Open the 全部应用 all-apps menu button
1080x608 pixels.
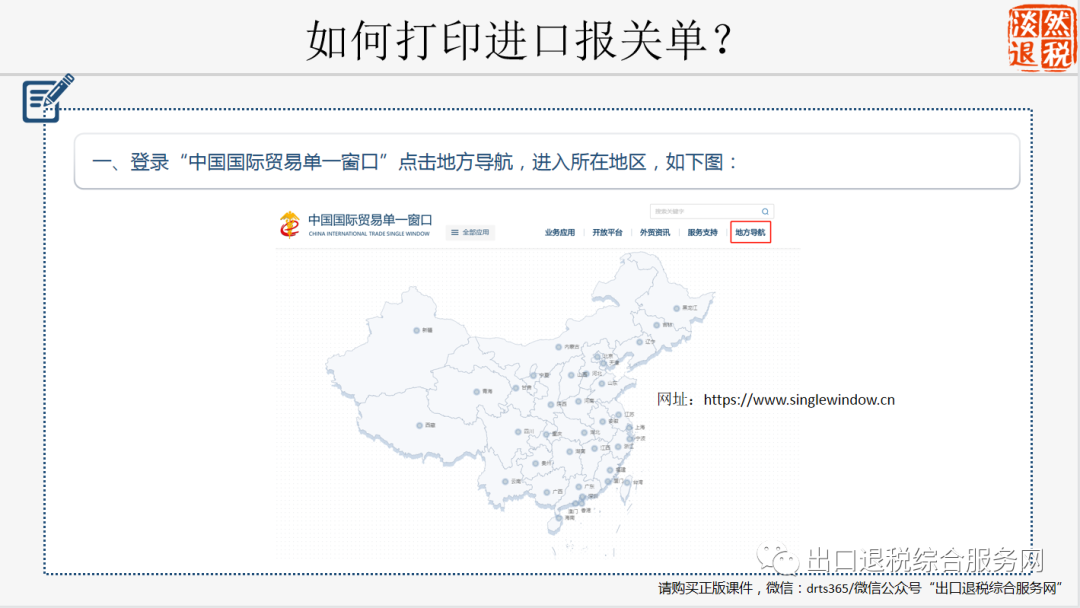(x=470, y=233)
